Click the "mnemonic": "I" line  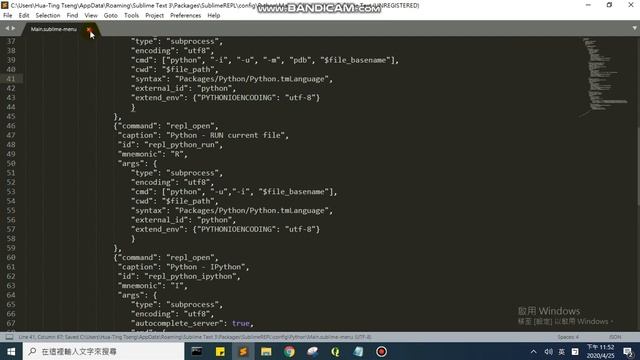[152, 286]
